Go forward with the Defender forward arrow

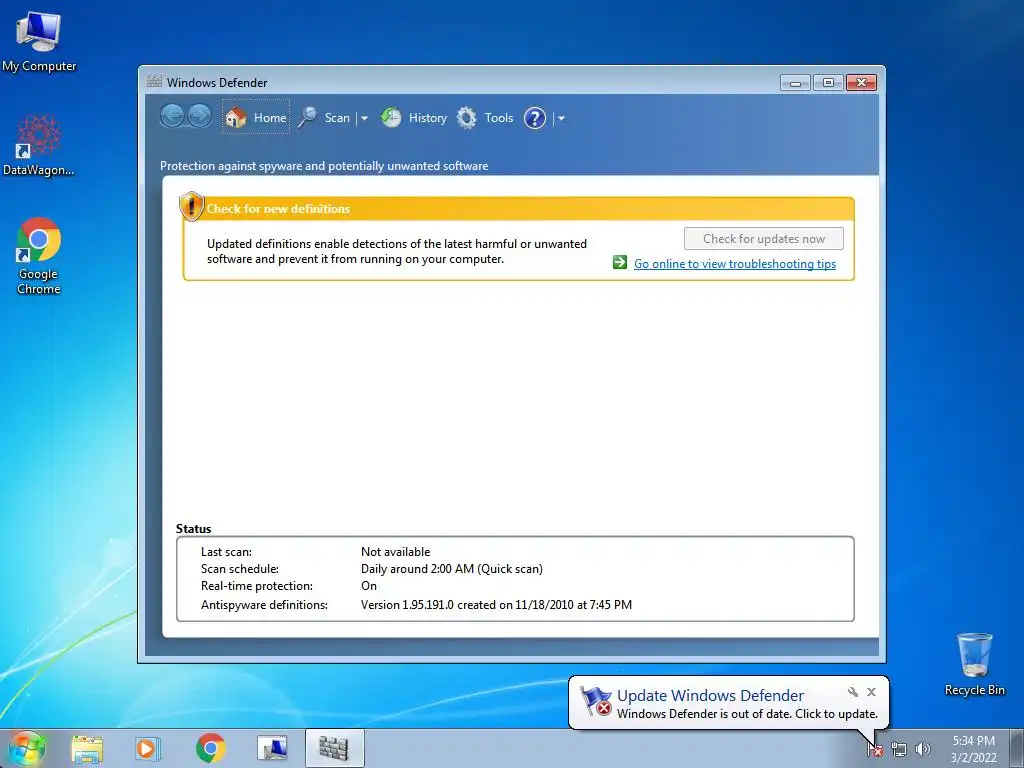[200, 117]
